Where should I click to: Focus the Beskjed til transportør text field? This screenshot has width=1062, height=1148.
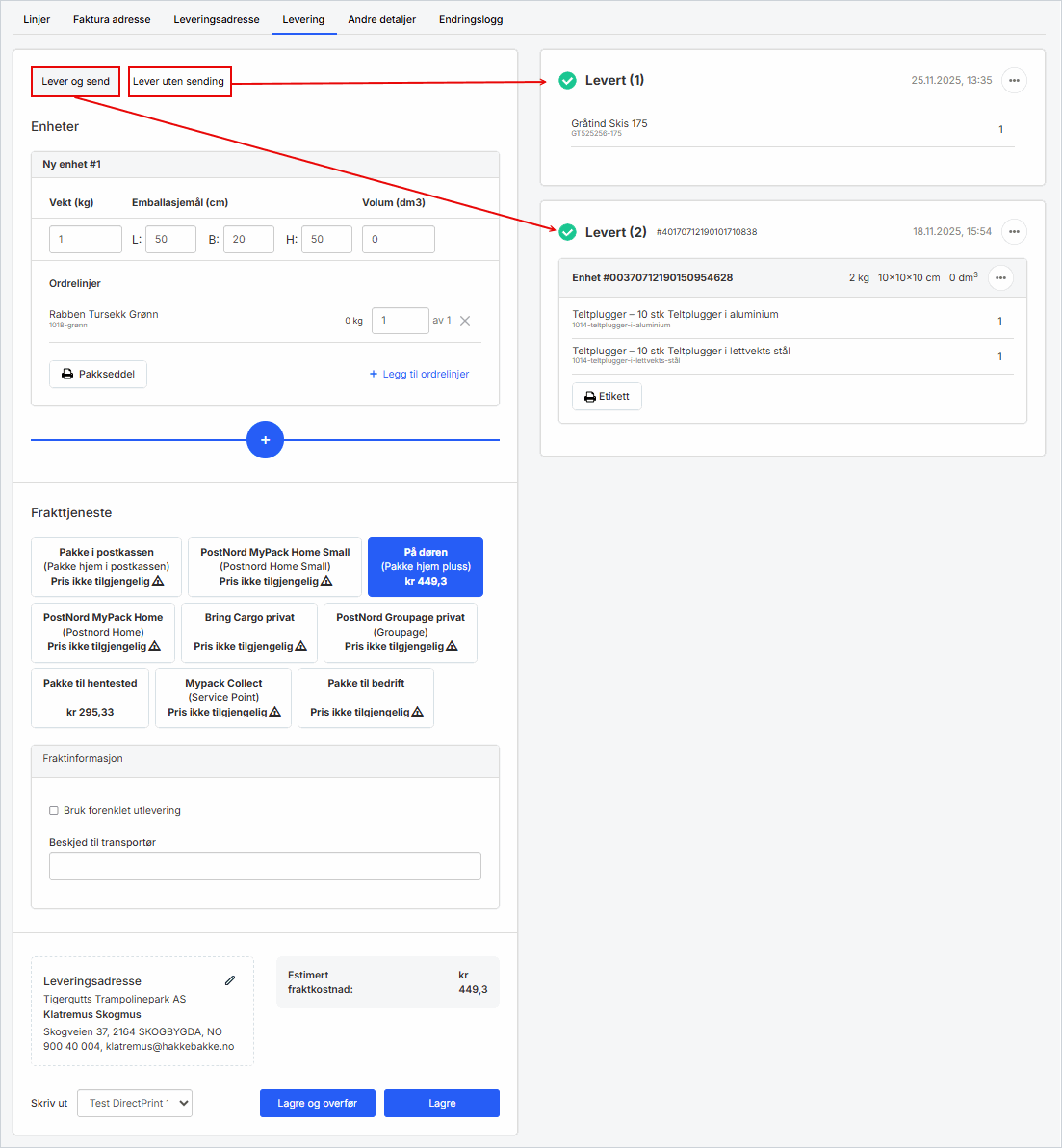pos(265,867)
